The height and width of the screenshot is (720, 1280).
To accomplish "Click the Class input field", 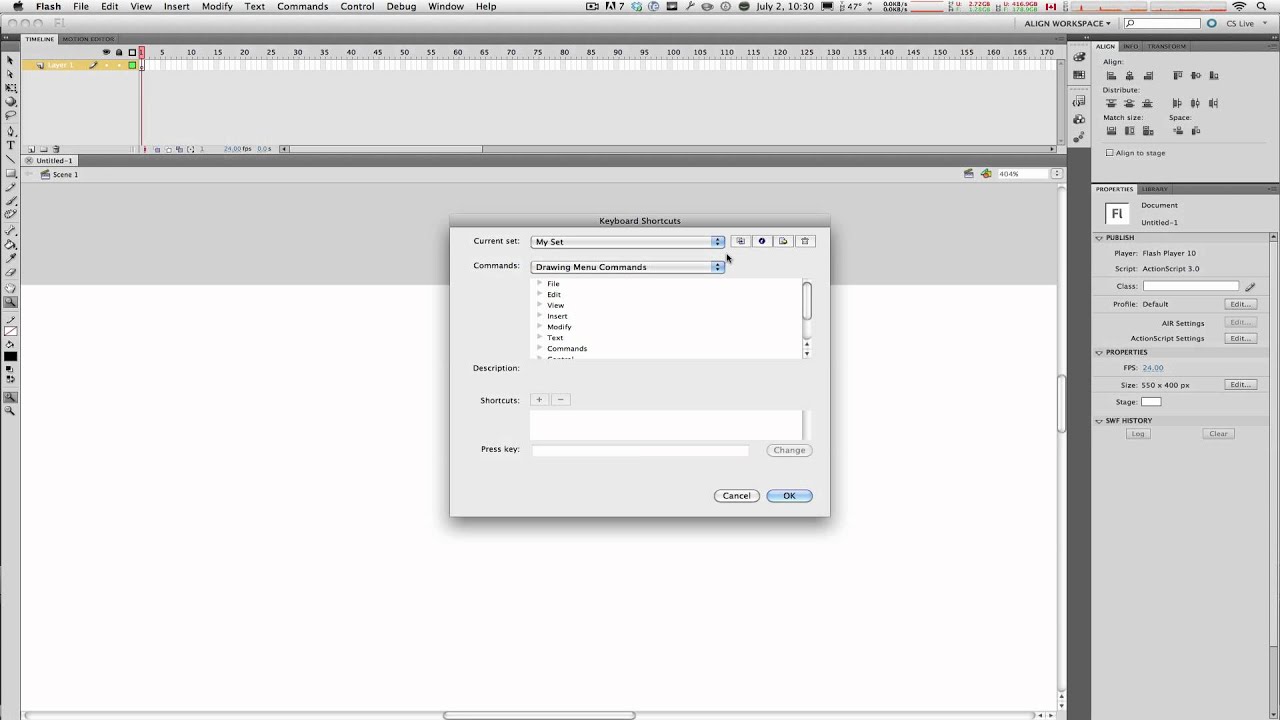I will click(x=1191, y=287).
